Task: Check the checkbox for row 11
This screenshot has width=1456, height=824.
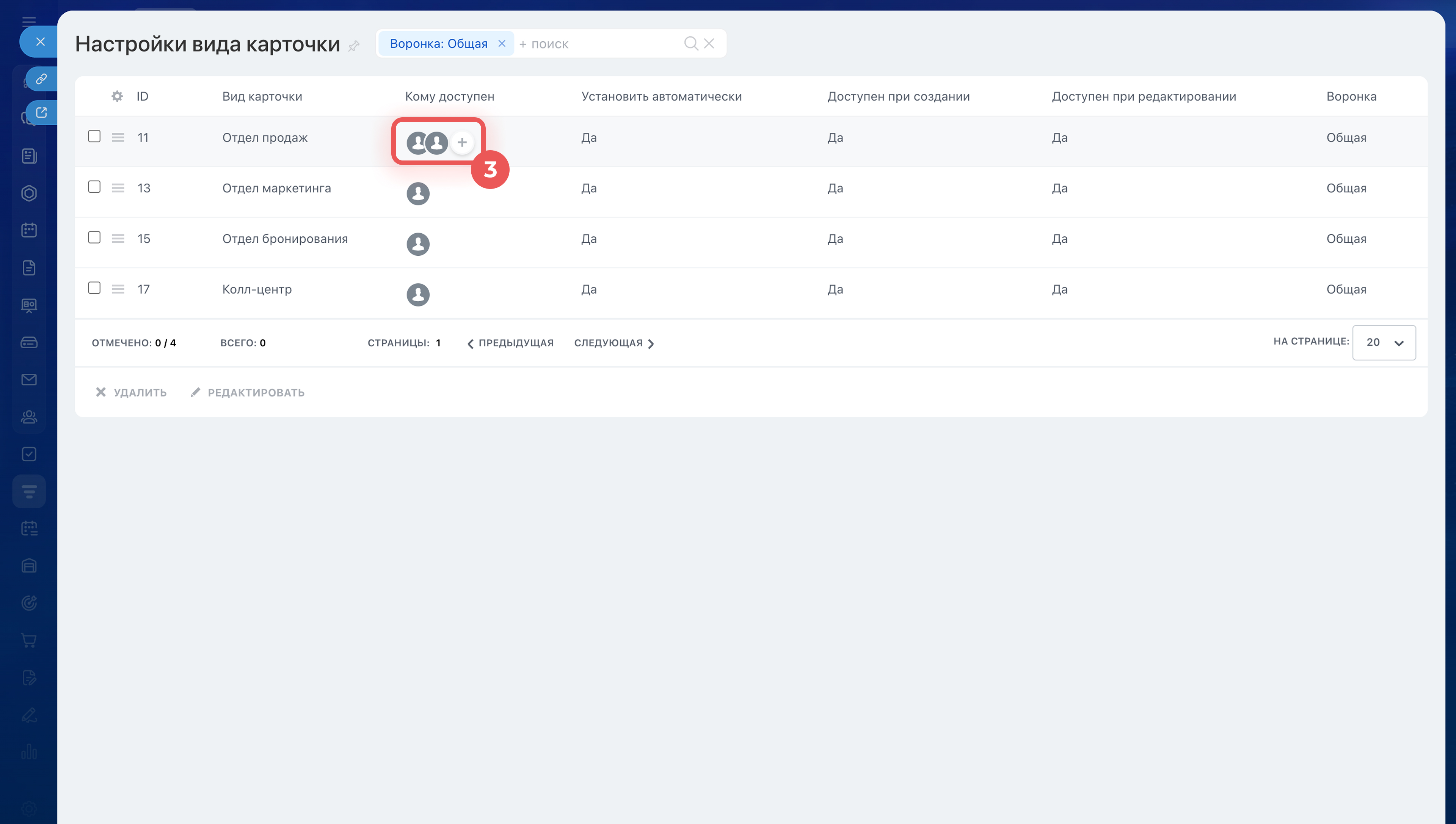Action: (x=94, y=137)
